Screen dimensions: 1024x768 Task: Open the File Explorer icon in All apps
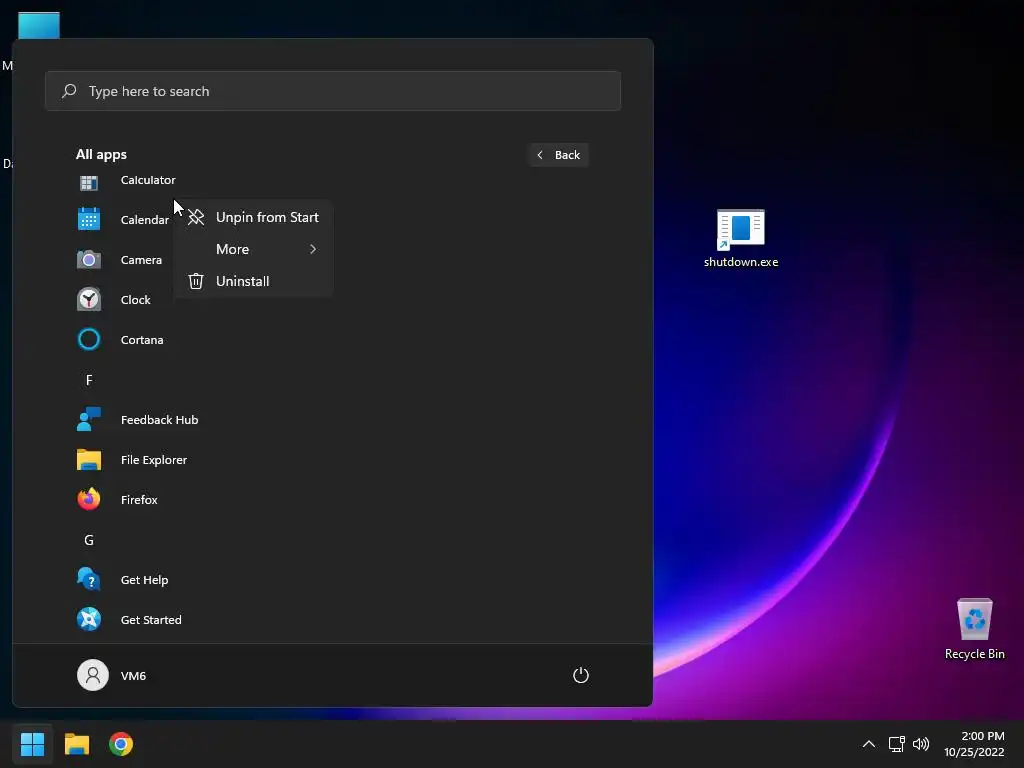(x=89, y=459)
